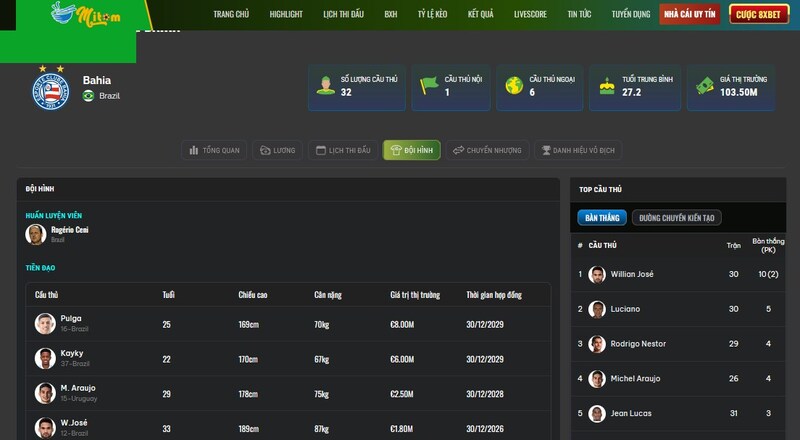This screenshot has width=800, height=440.
Task: Switch to Đường Chuyền Kiến Tạo
Action: (x=676, y=217)
